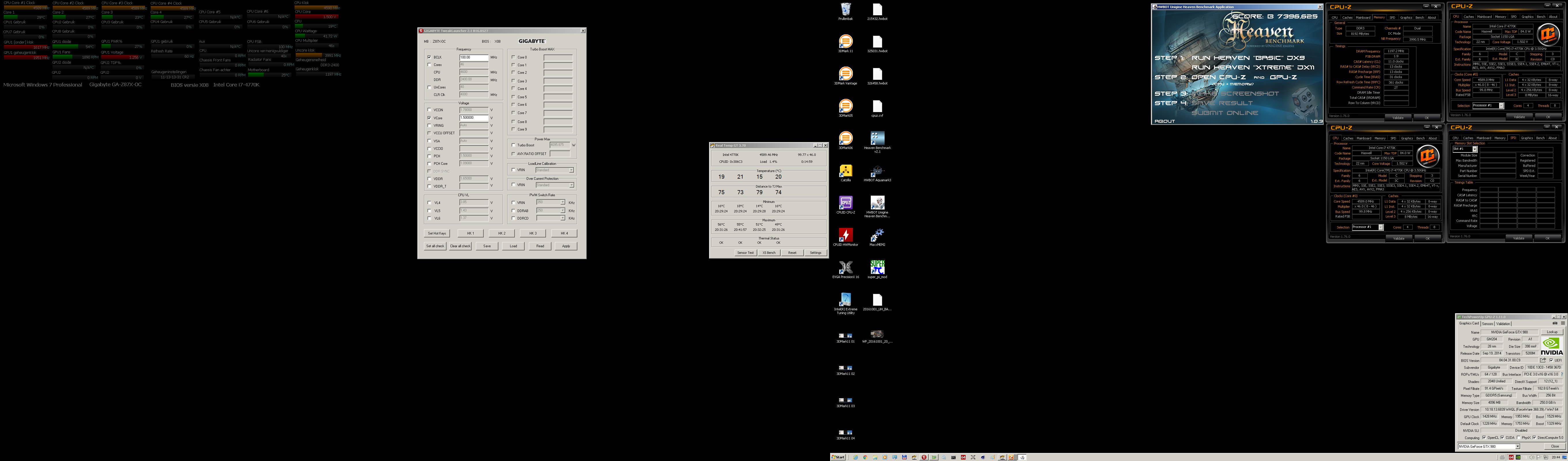Click XS Bench in Real Temp
Image resolution: width=1568 pixels, height=461 pixels.
(x=769, y=252)
